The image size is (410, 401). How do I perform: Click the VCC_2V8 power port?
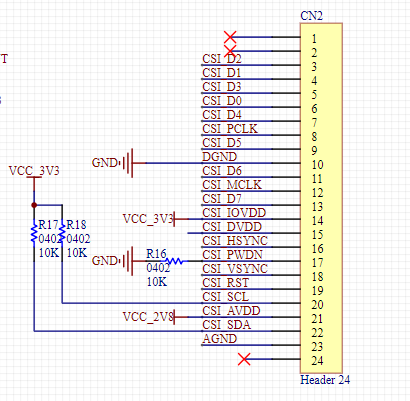click(x=149, y=317)
